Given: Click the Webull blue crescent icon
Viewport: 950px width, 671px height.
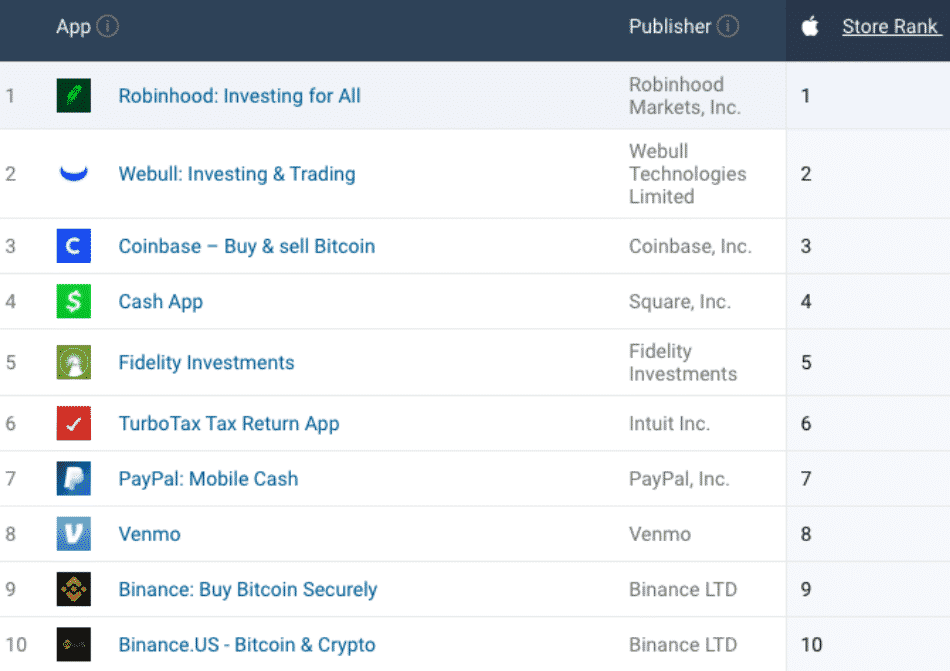Looking at the screenshot, I should click(x=73, y=174).
